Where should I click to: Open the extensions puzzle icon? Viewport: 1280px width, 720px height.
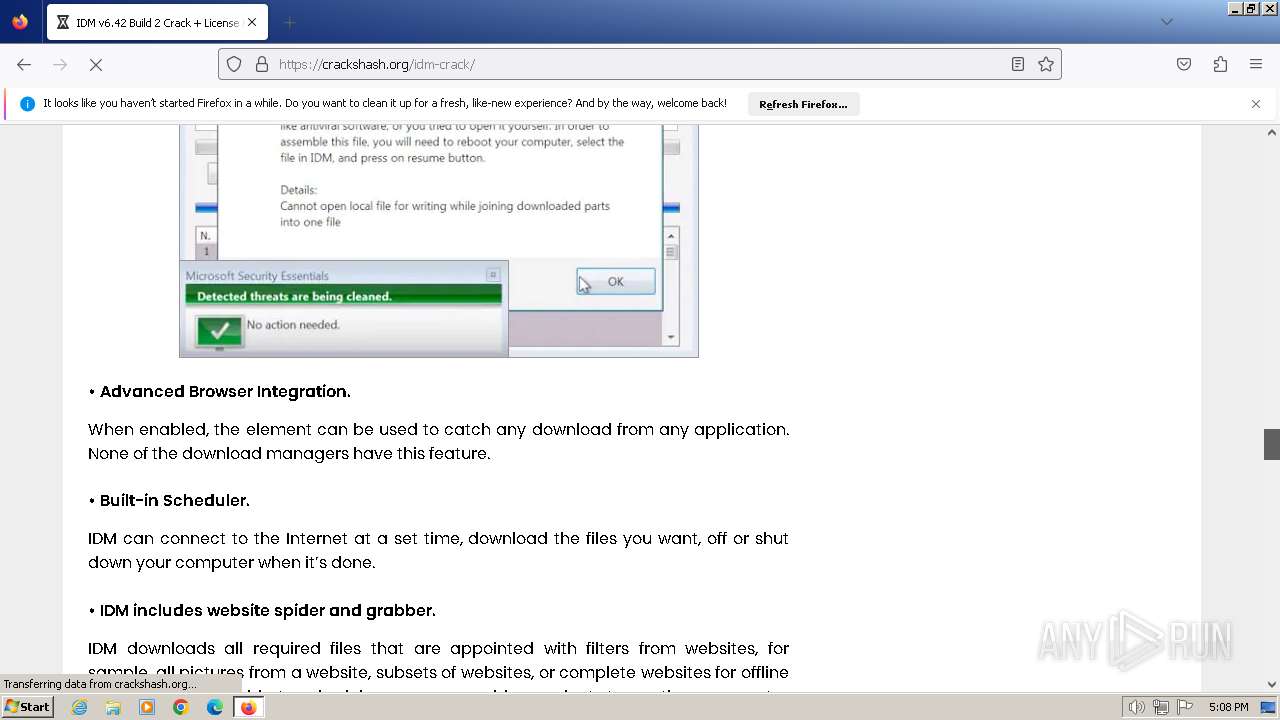(x=1220, y=64)
